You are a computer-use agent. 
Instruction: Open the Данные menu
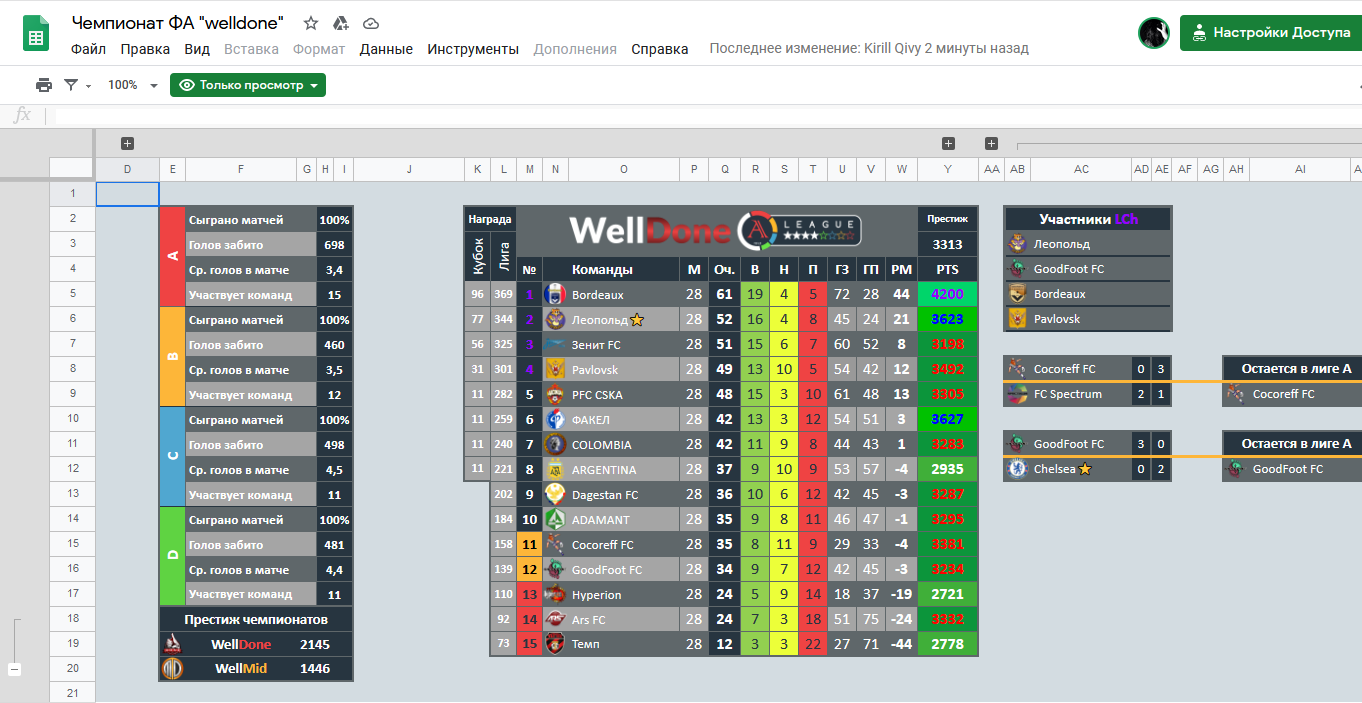tap(386, 49)
